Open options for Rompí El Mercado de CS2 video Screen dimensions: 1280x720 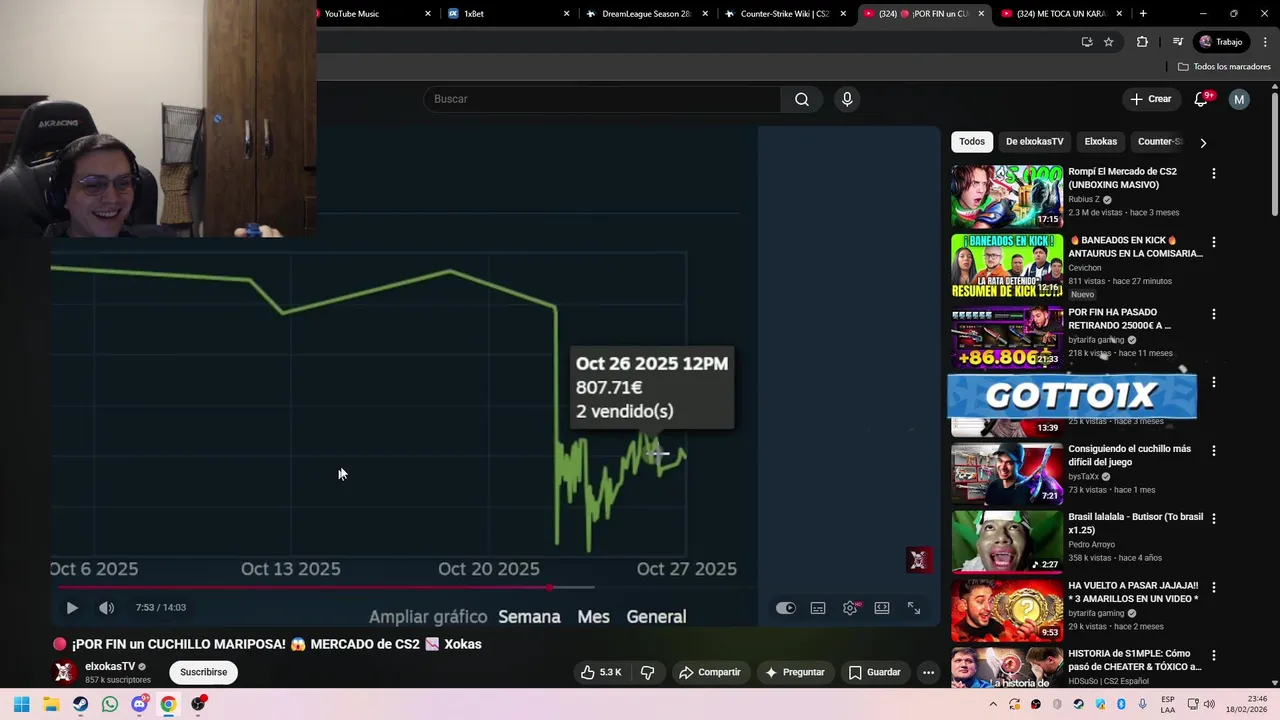tap(1214, 174)
